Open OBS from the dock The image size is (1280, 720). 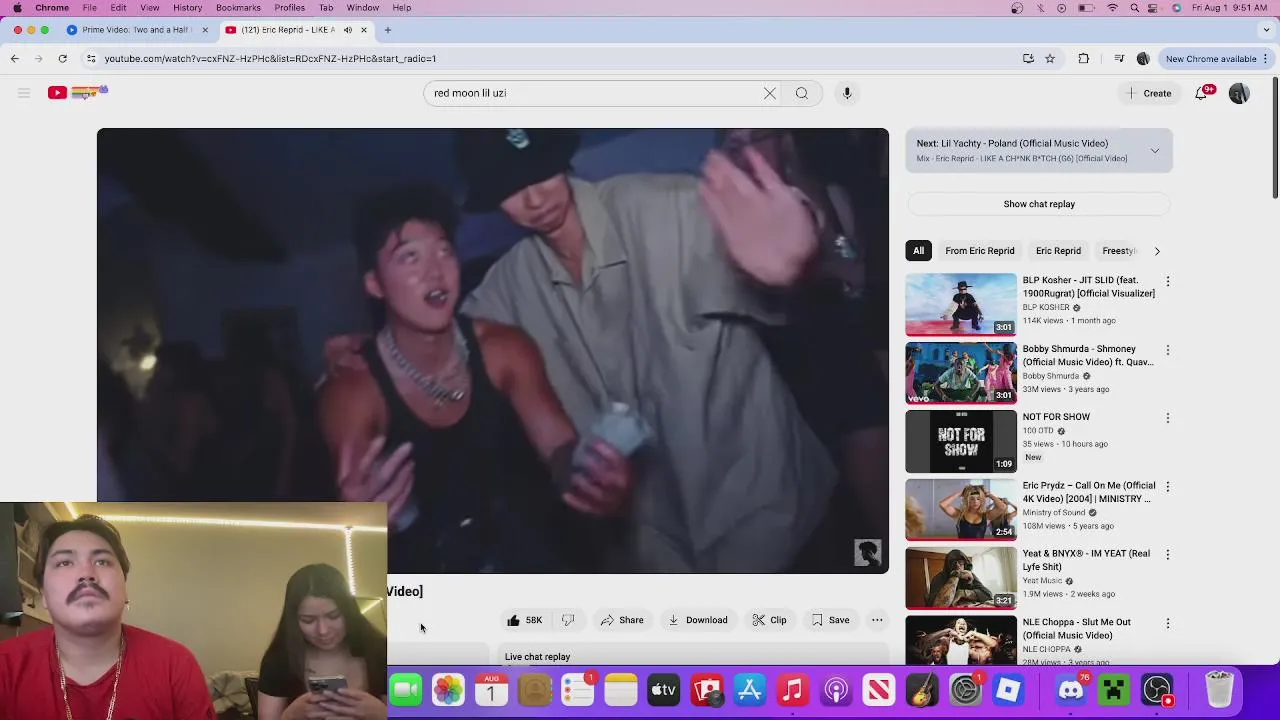pos(1157,690)
